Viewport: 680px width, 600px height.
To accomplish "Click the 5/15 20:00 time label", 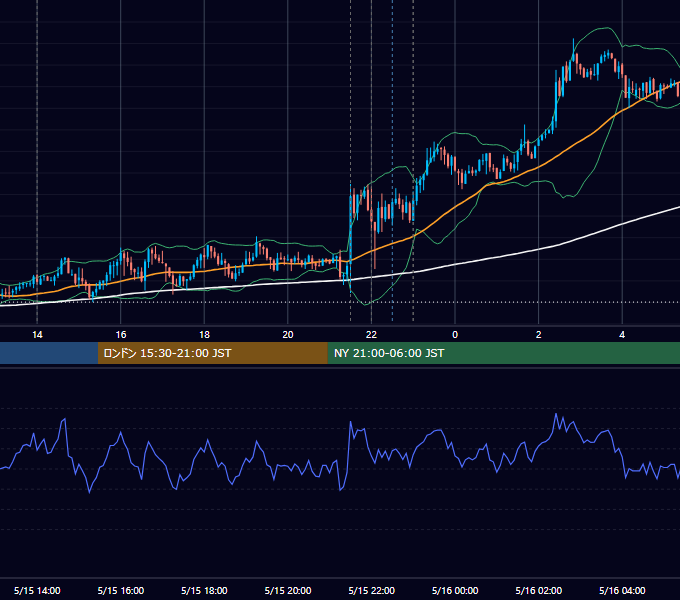I will (288, 590).
